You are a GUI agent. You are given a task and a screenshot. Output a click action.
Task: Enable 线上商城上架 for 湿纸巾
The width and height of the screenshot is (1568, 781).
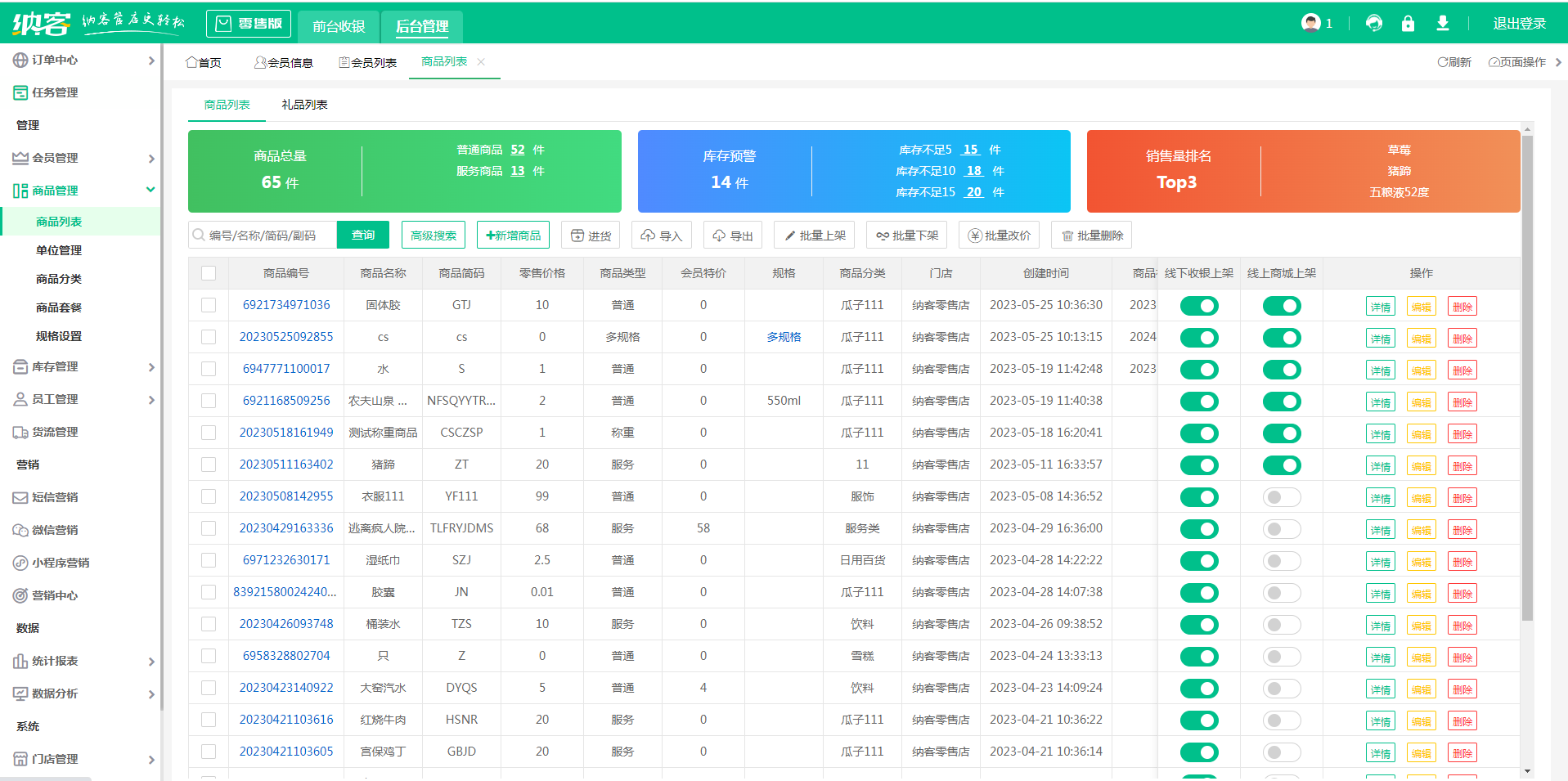(x=1282, y=561)
